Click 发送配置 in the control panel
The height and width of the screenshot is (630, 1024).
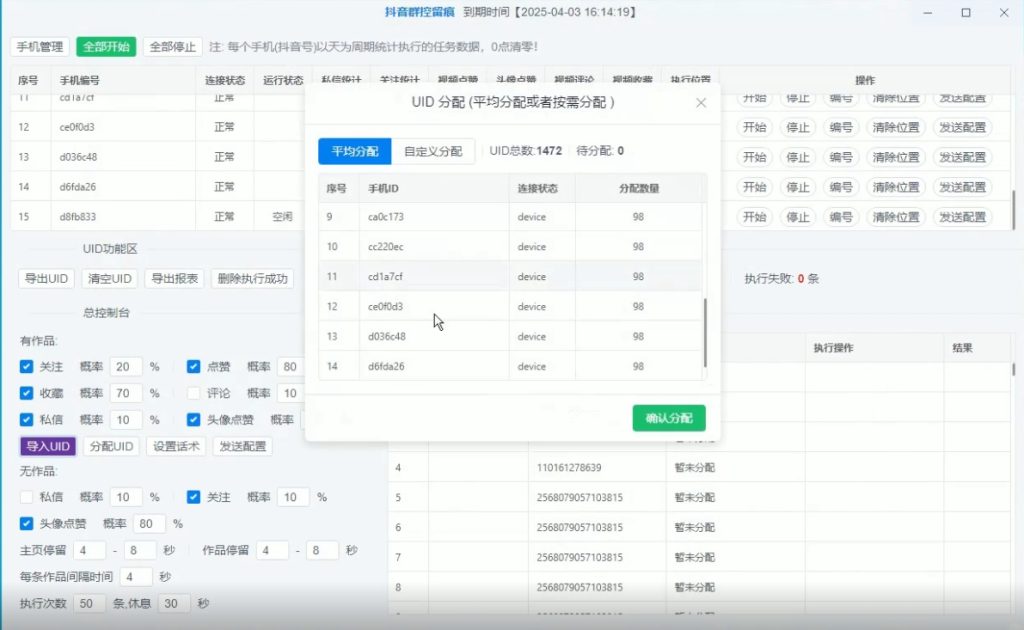coord(243,446)
